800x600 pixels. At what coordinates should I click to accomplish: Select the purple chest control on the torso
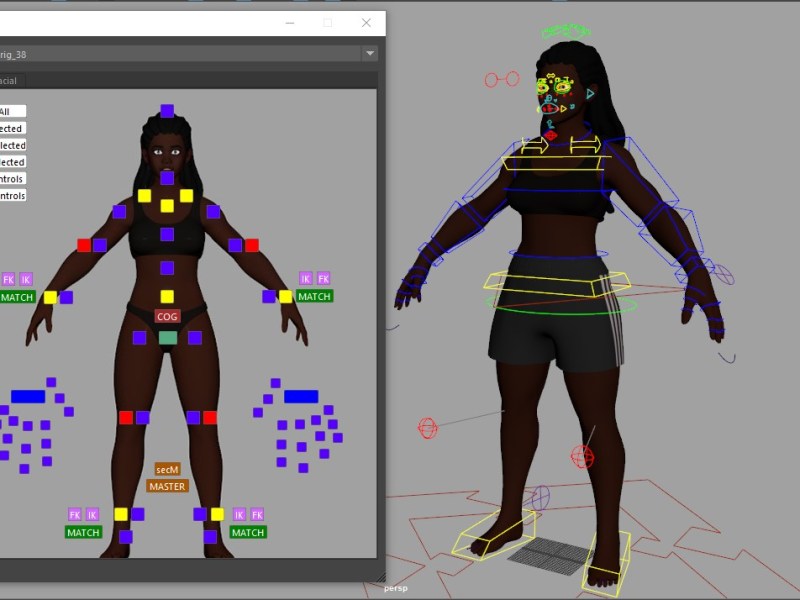(167, 234)
